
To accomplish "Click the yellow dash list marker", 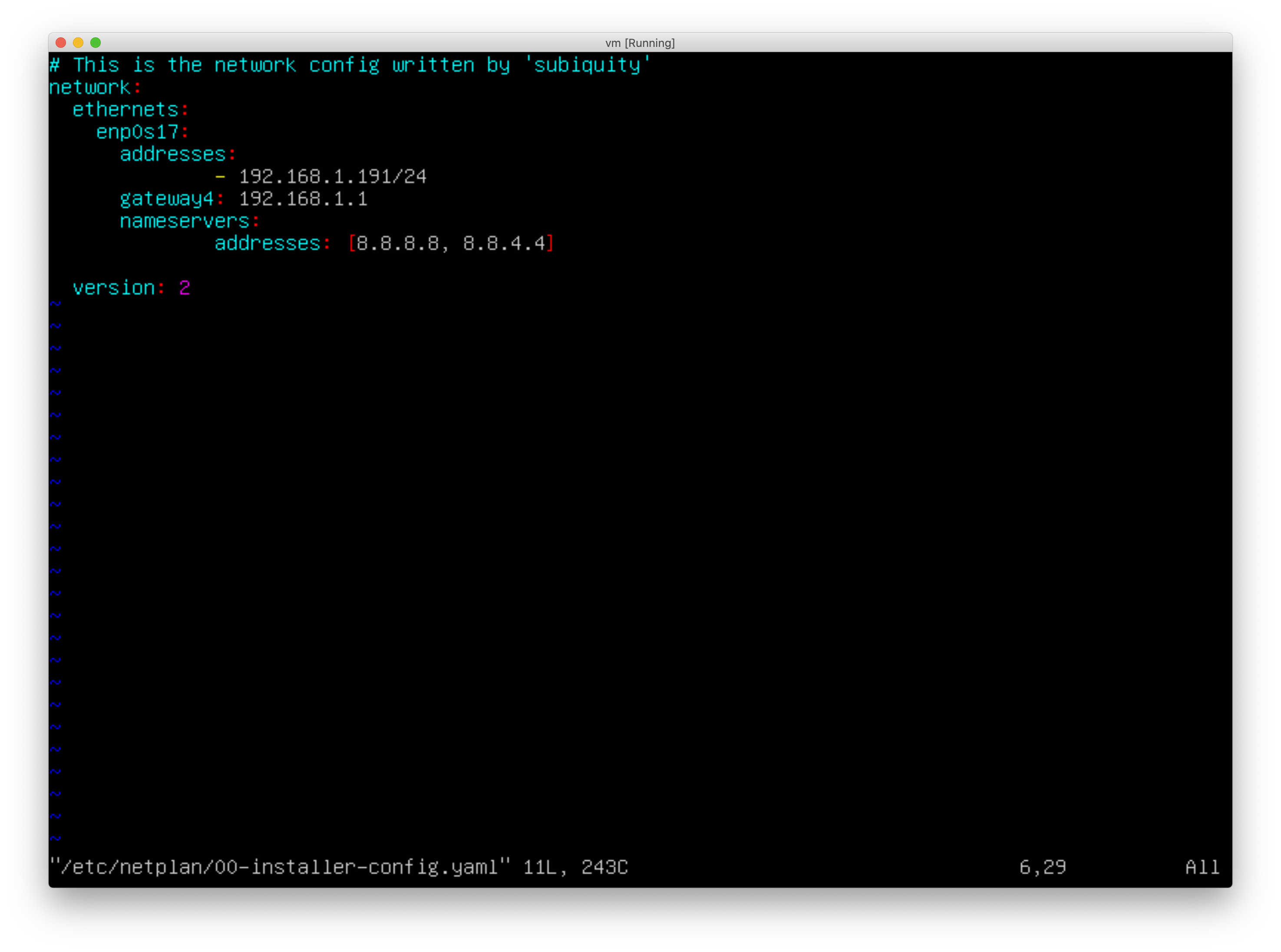I will 220,176.
